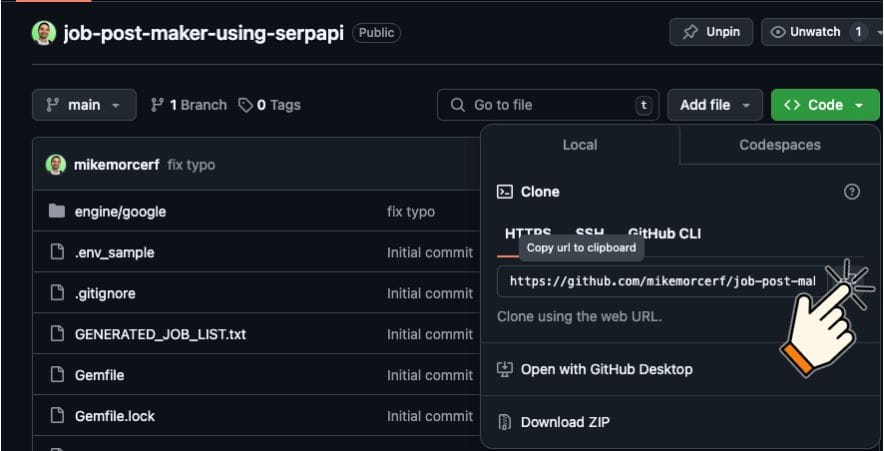The height and width of the screenshot is (451, 884).
Task: Open the .env_sample file
Action: click(114, 253)
